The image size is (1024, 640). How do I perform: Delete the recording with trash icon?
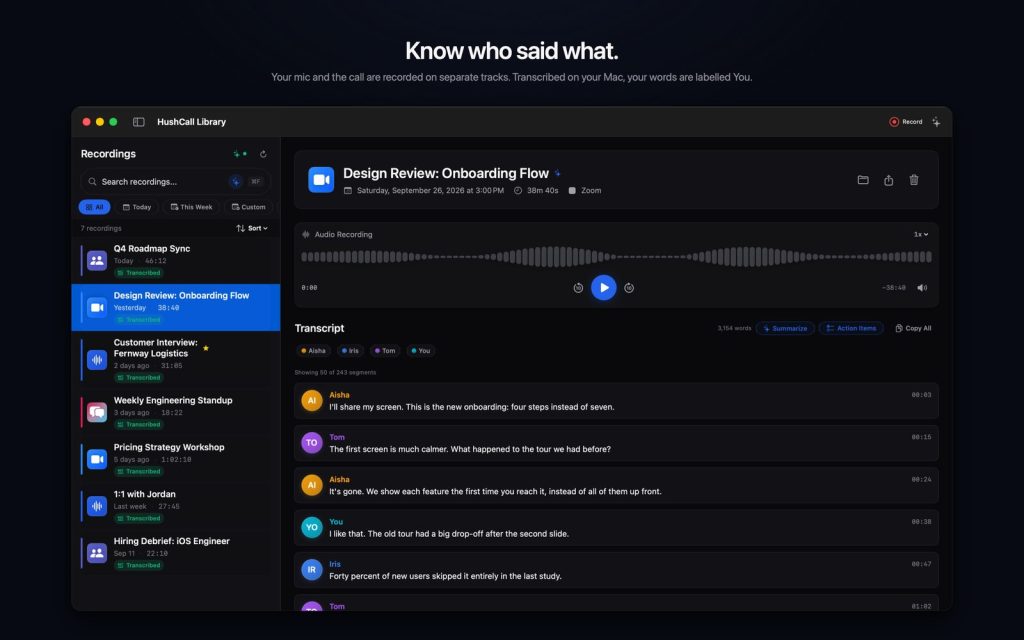click(x=914, y=180)
